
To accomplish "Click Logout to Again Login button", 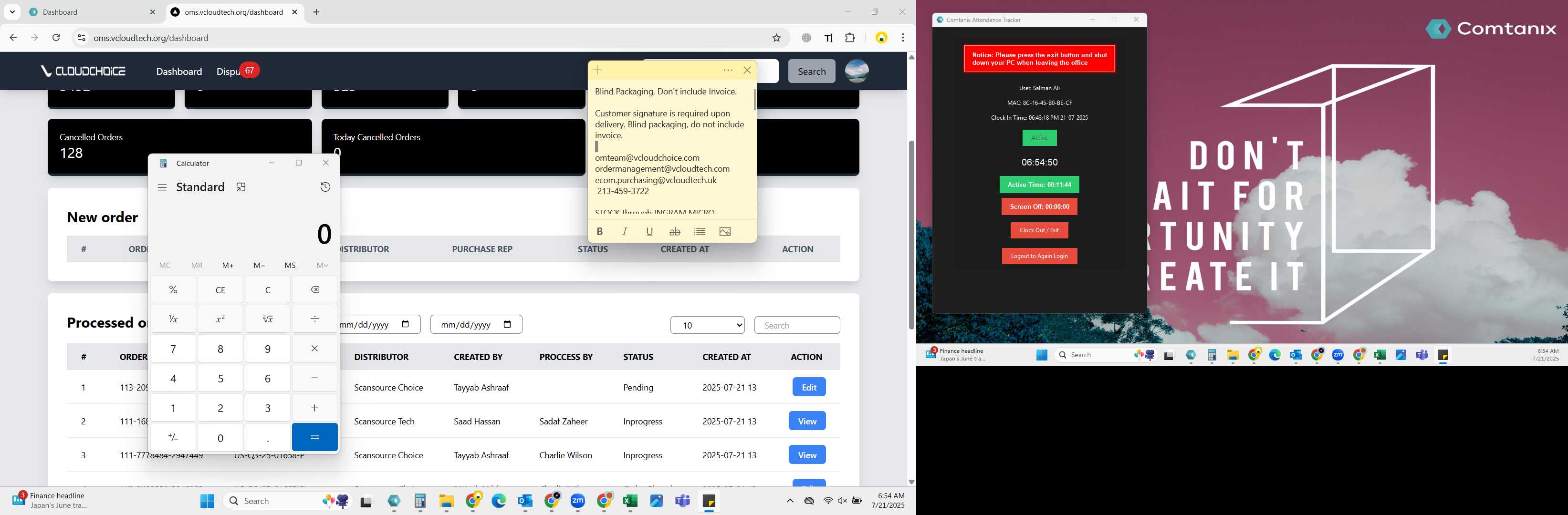I will pos(1039,256).
